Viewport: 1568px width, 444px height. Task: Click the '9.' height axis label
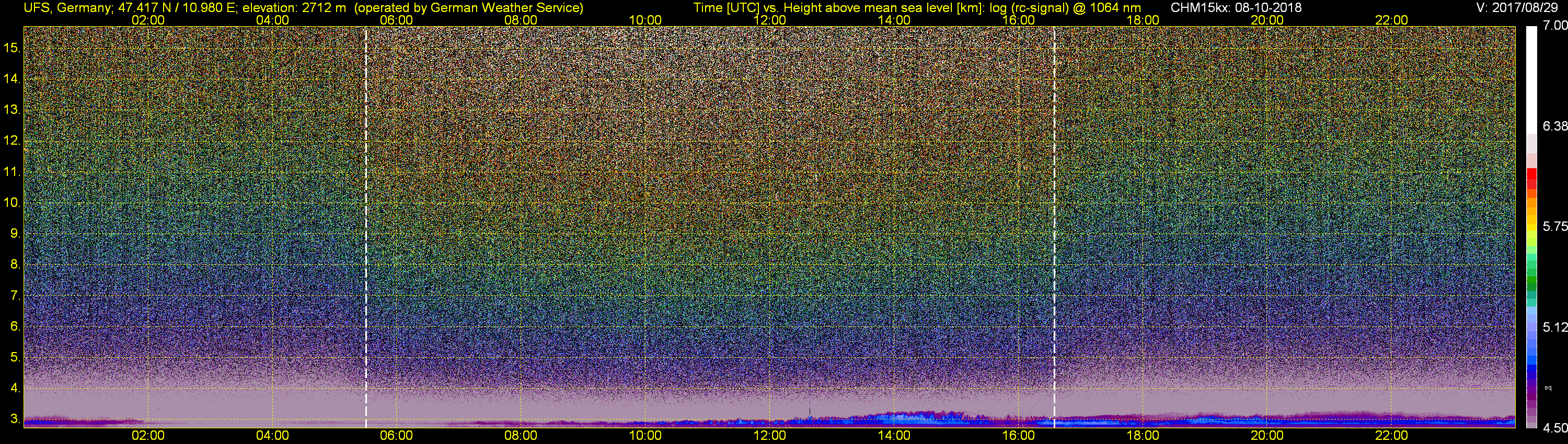coord(15,233)
